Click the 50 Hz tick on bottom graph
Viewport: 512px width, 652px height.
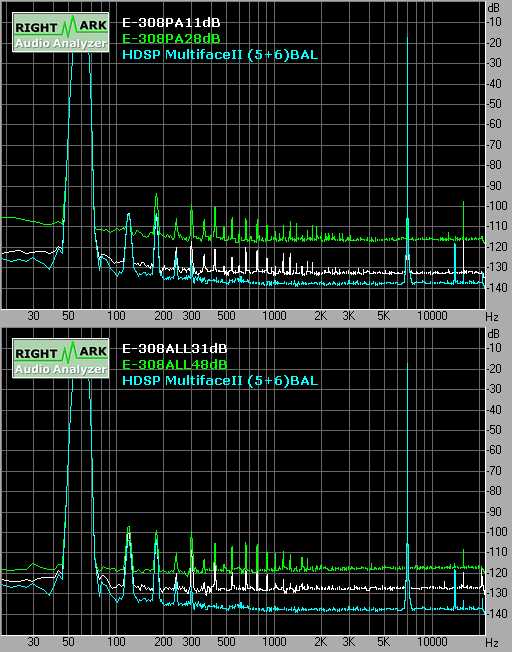tap(69, 642)
